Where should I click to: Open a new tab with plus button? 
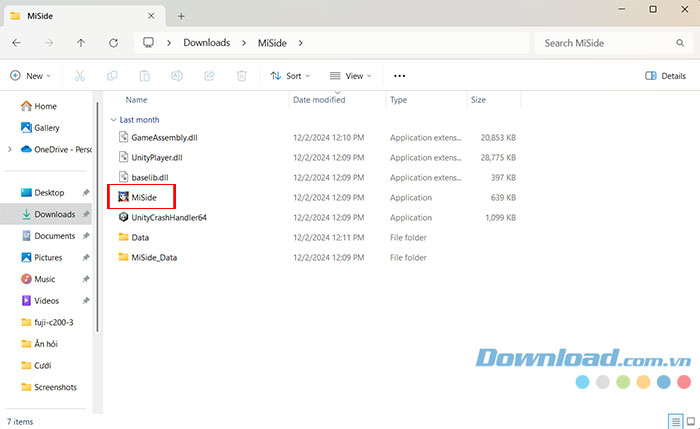[x=181, y=16]
